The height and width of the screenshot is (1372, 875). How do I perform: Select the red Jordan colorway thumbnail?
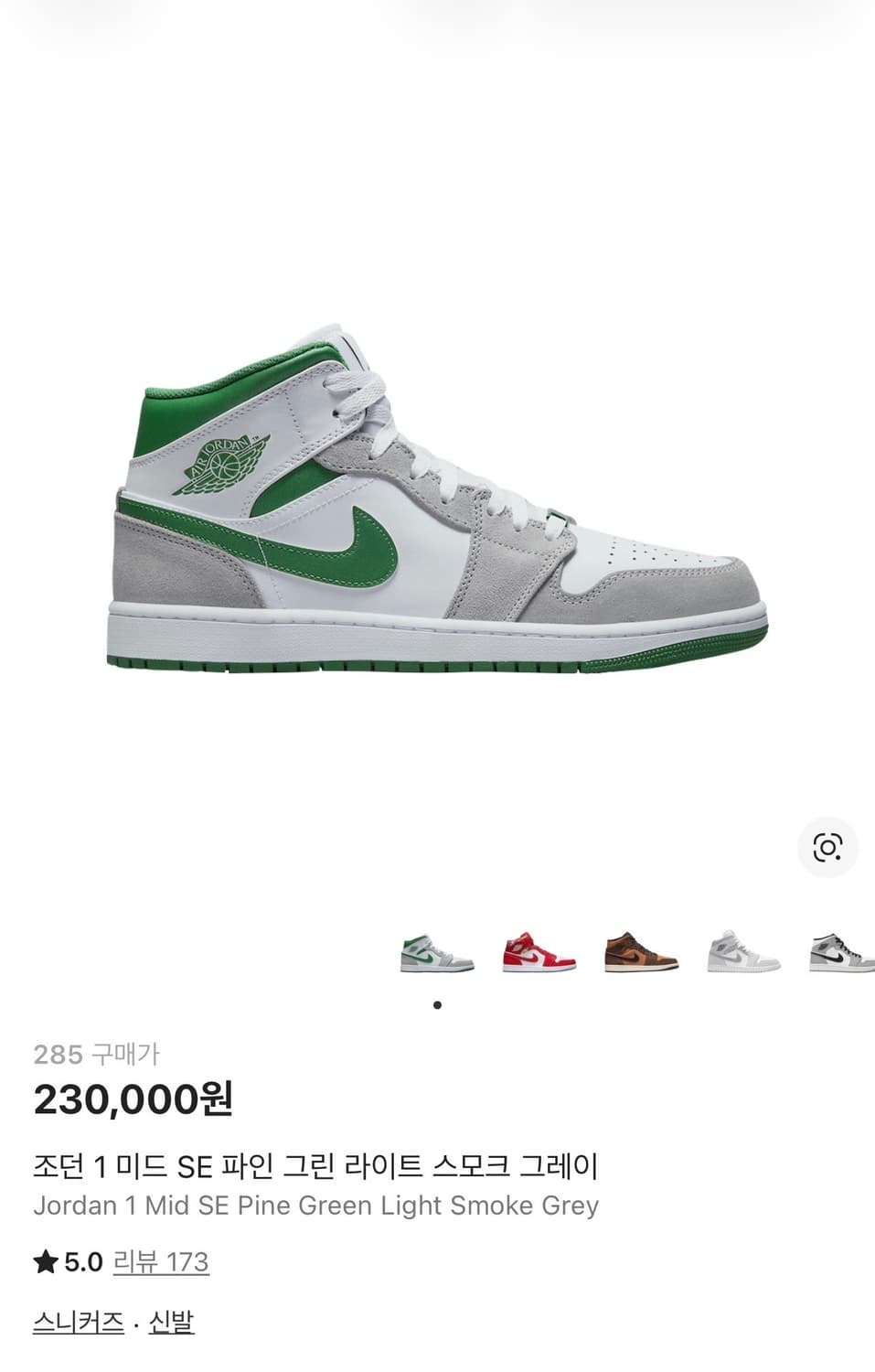click(x=539, y=953)
